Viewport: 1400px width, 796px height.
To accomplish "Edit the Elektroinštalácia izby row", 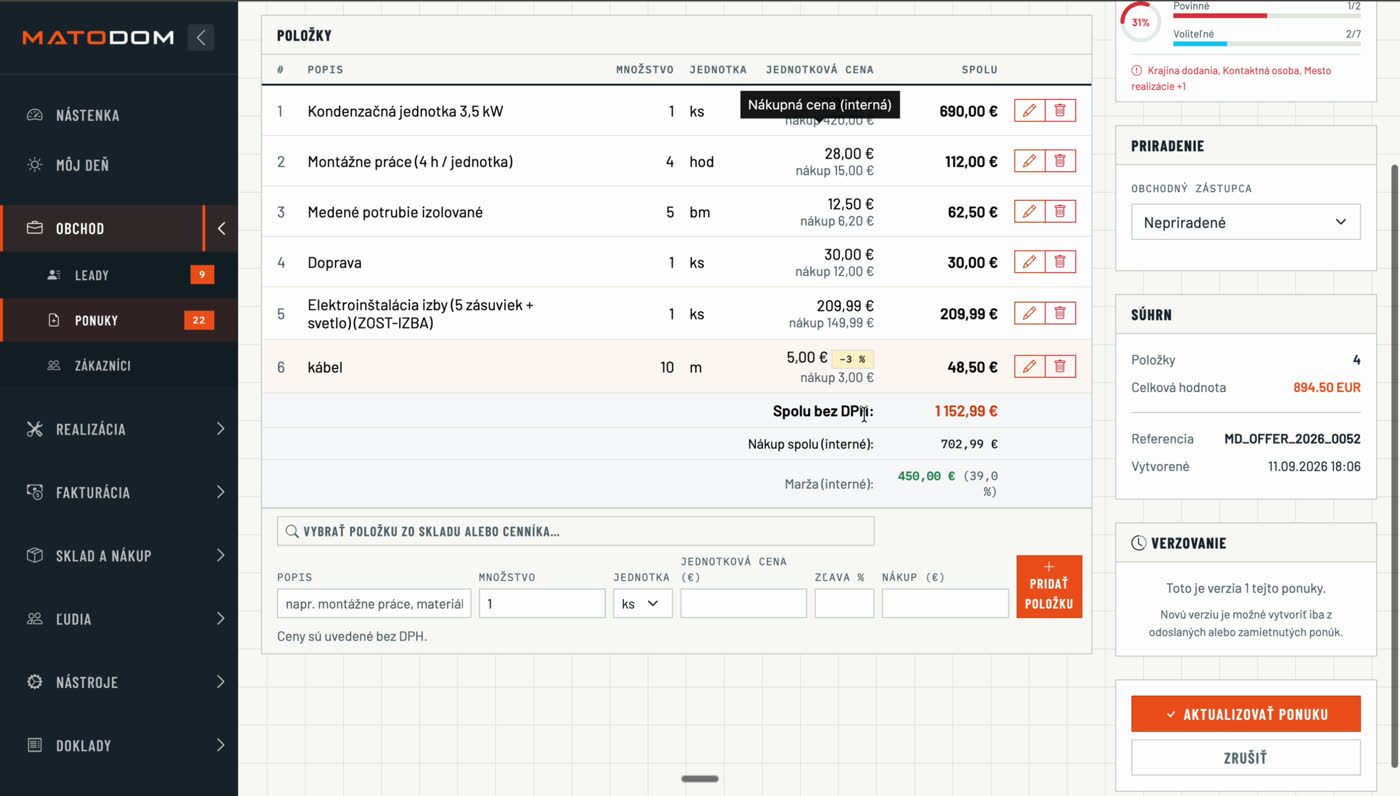I will pyautogui.click(x=1029, y=313).
